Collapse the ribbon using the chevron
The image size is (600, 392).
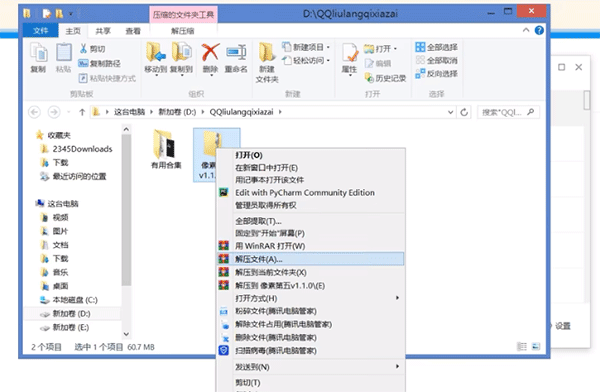(526, 31)
